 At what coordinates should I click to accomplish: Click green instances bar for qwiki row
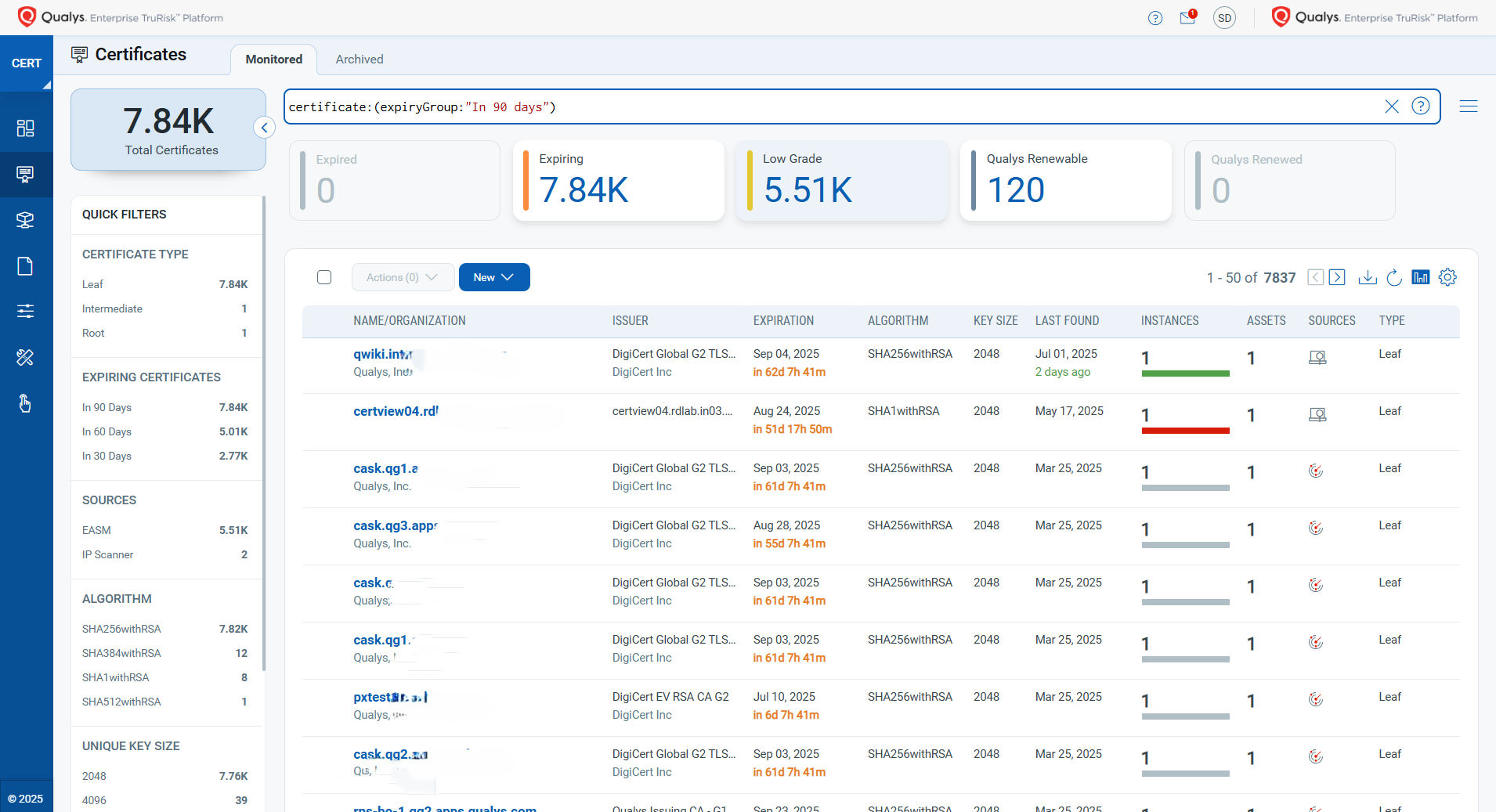1185,374
